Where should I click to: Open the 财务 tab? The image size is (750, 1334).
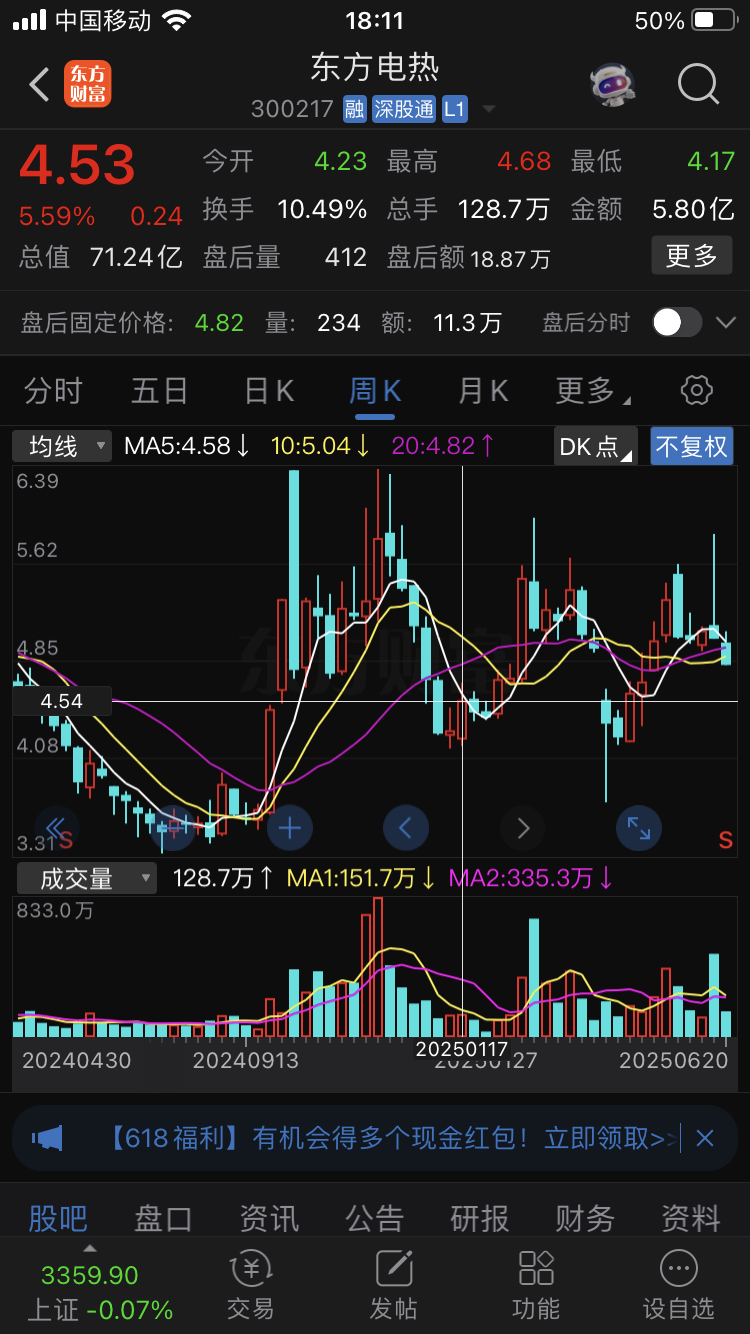click(x=585, y=1218)
